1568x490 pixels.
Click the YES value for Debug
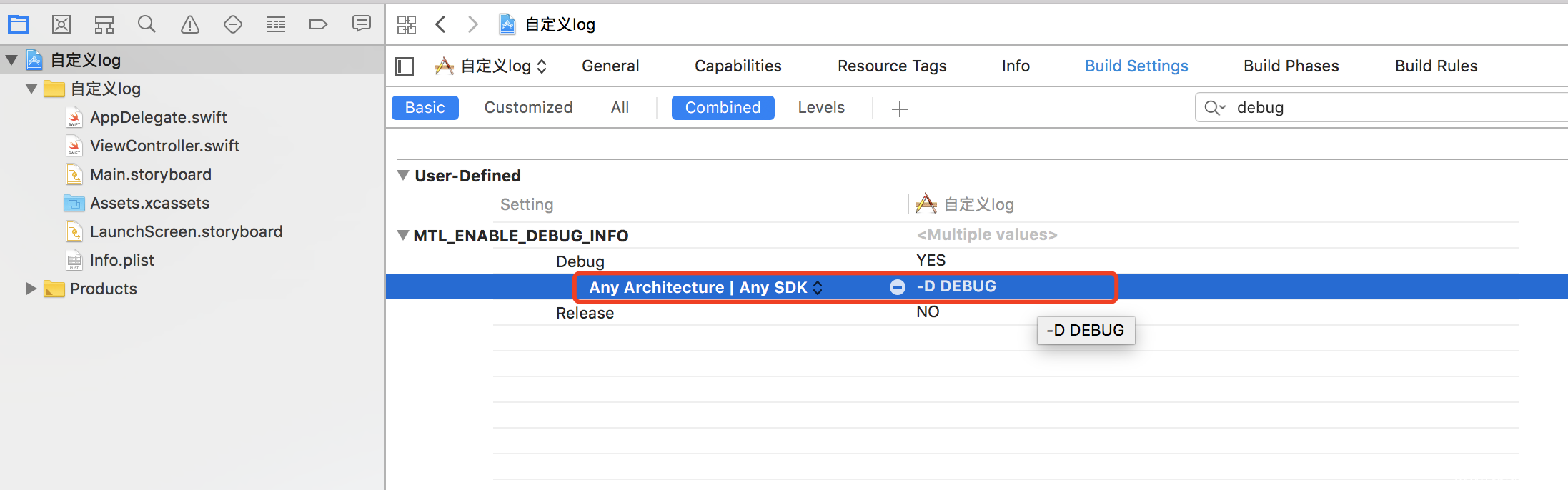pos(931,260)
